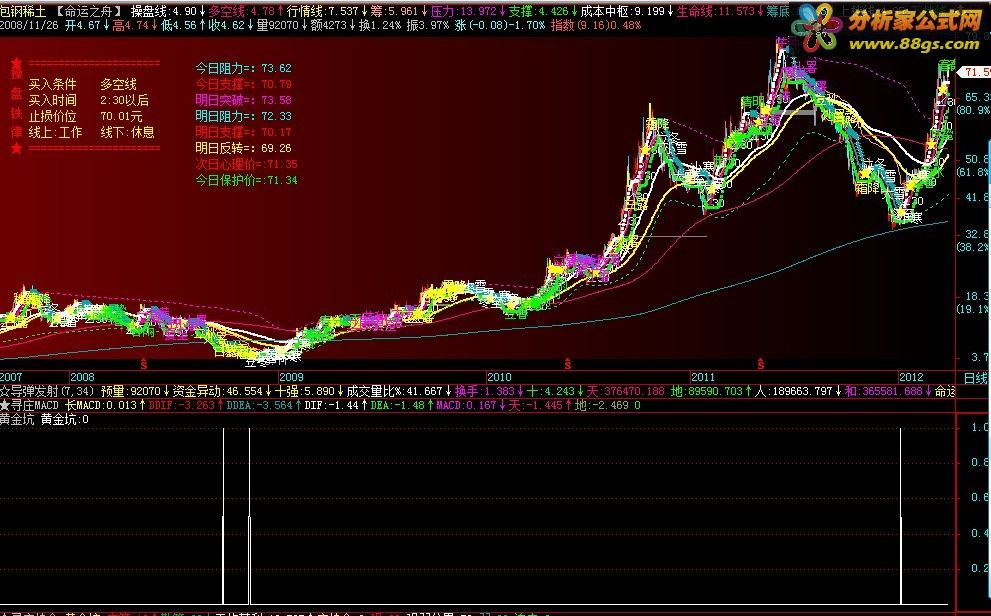Select the 2011 year label on timeline

pyautogui.click(x=703, y=377)
